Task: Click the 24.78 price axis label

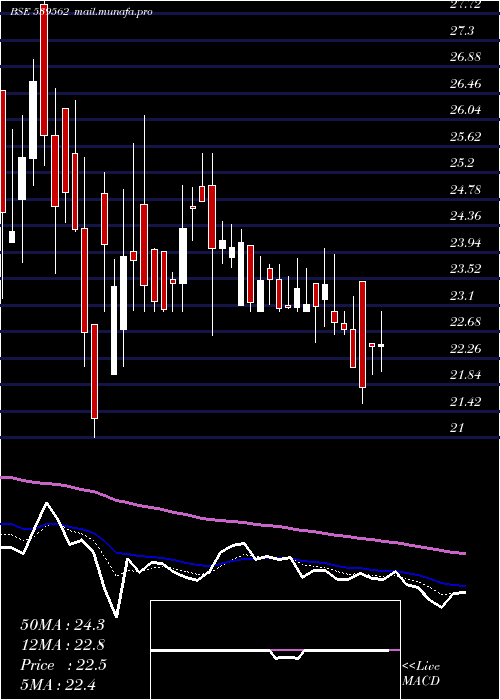Action: pyautogui.click(x=466, y=189)
